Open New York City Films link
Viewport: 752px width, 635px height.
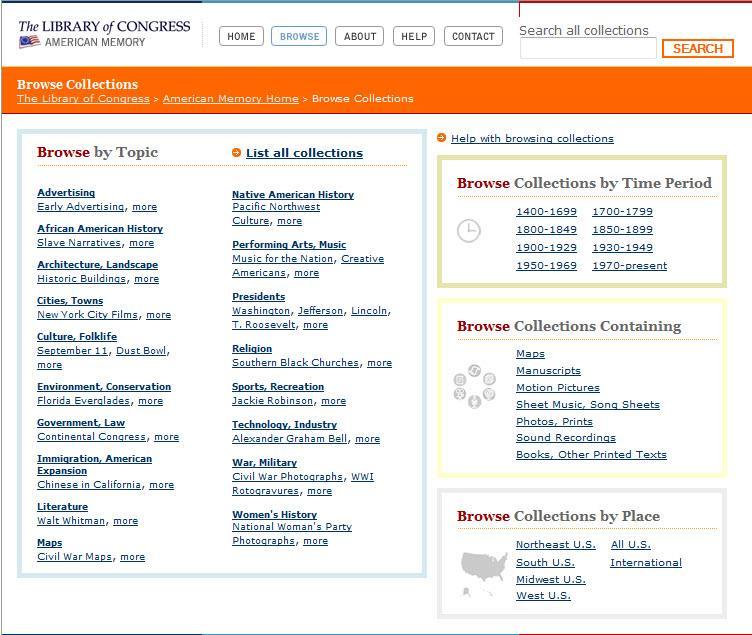click(x=88, y=315)
